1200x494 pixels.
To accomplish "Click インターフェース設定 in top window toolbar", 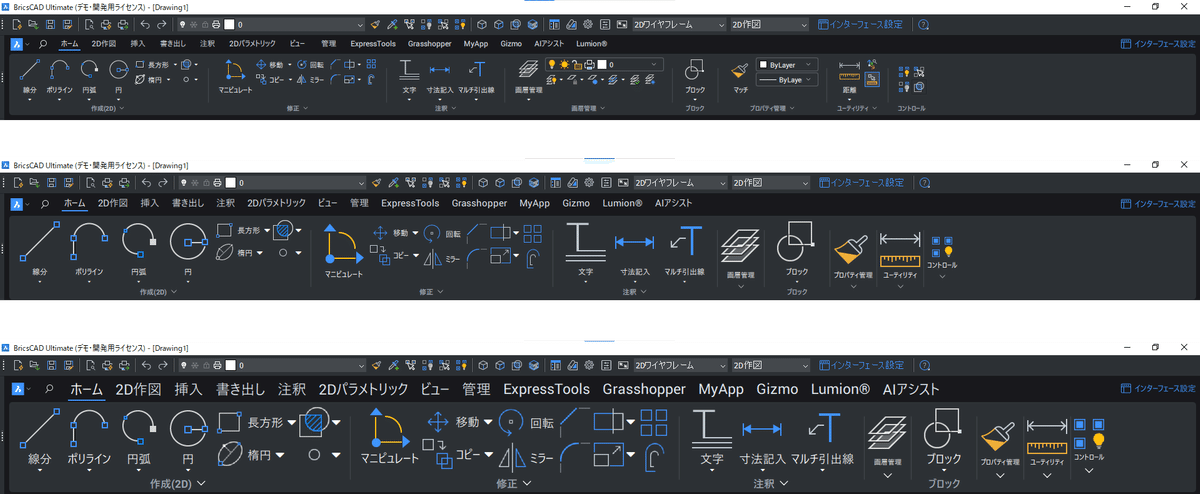I will pos(860,22).
